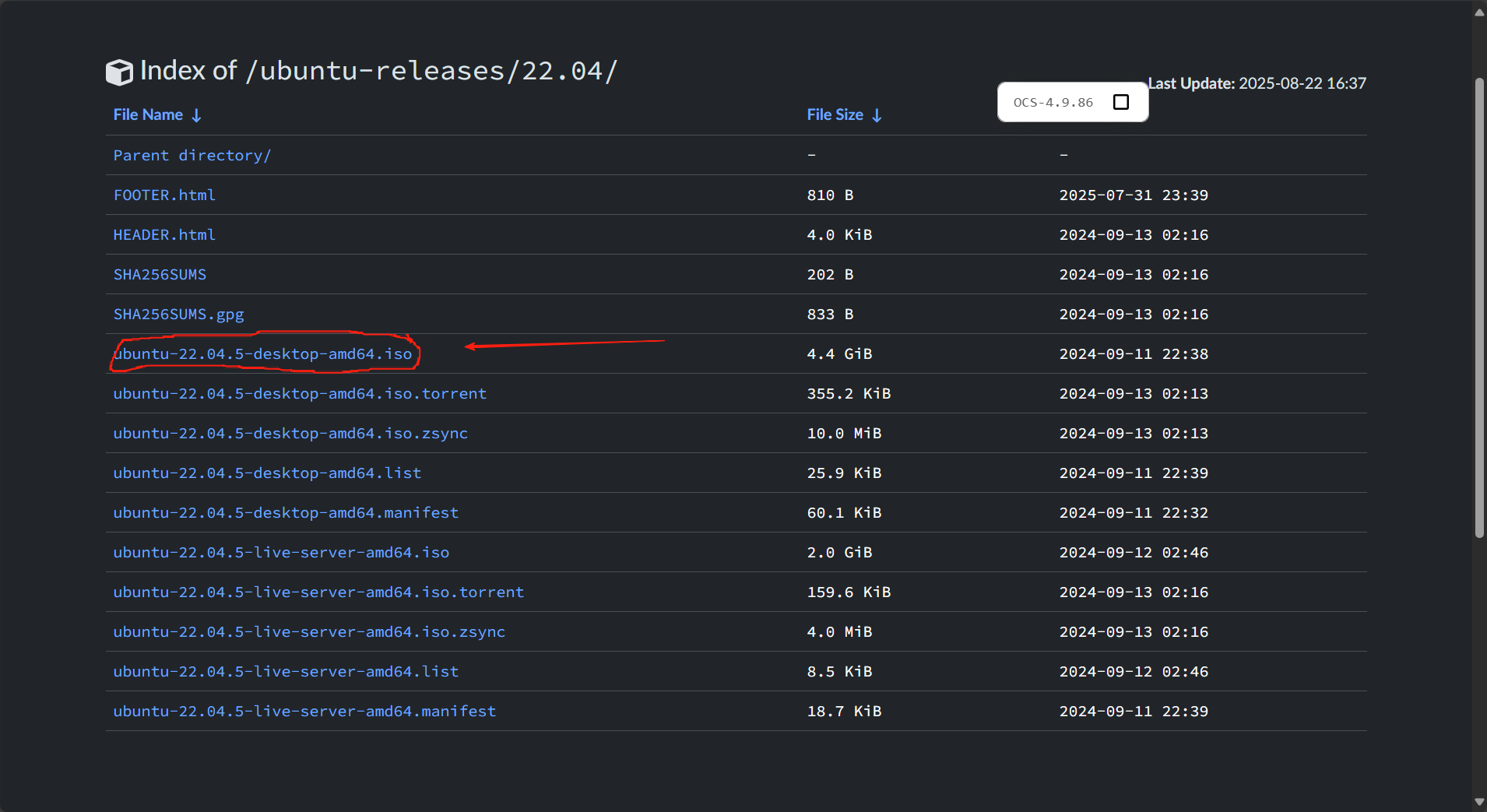Click the 10.0 MiB size value

click(844, 433)
